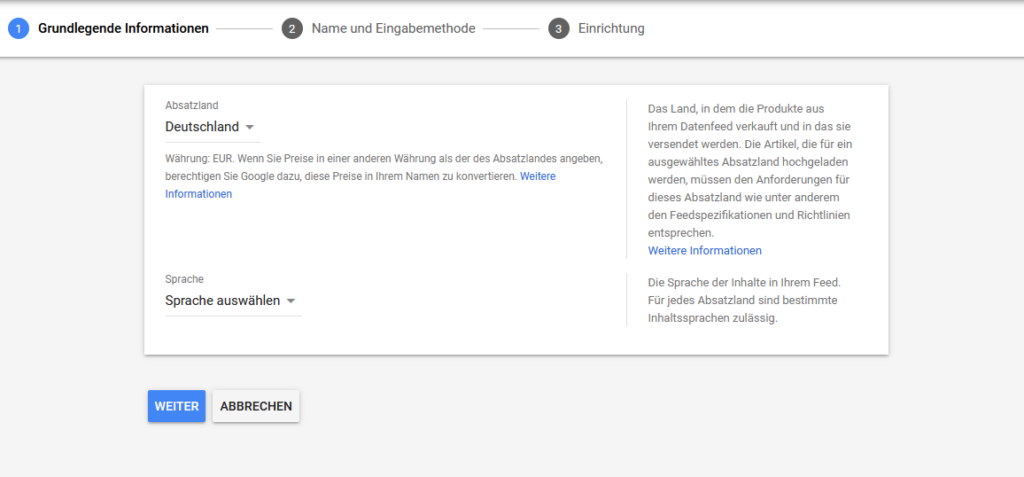Open the Absatzland dropdown showing Deutschland

pos(203,127)
